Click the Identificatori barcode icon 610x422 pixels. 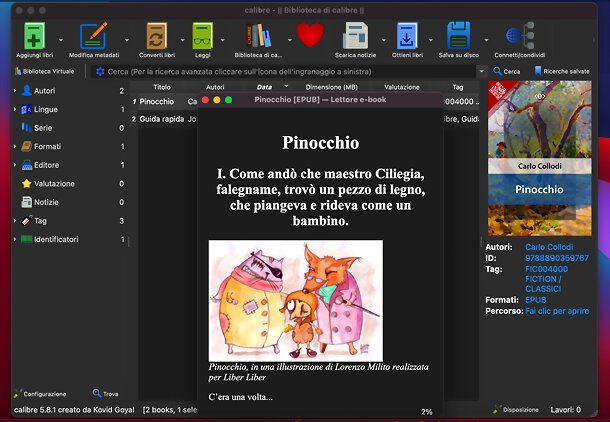point(26,239)
